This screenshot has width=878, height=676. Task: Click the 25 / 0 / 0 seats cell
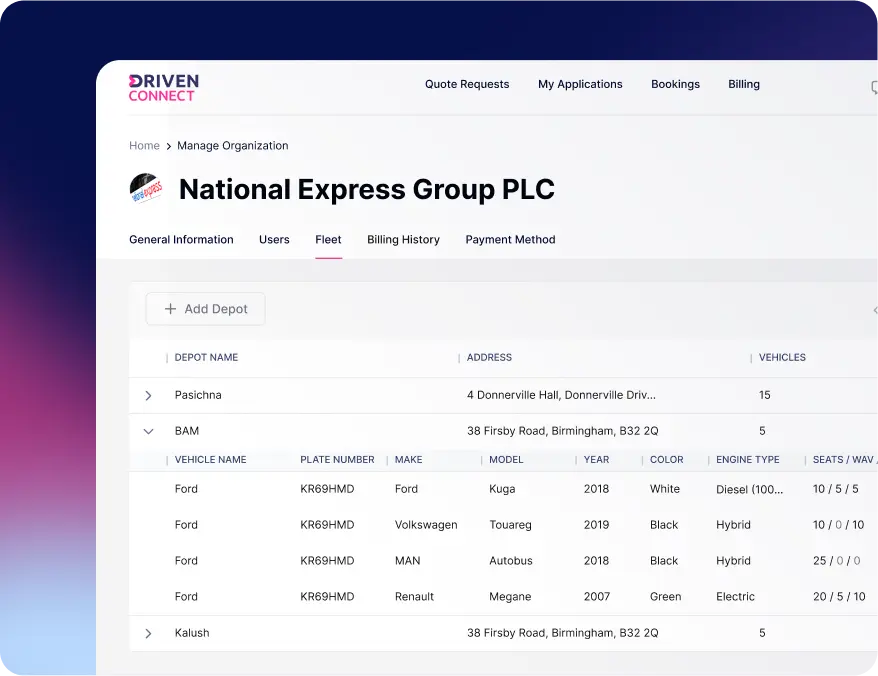(837, 561)
